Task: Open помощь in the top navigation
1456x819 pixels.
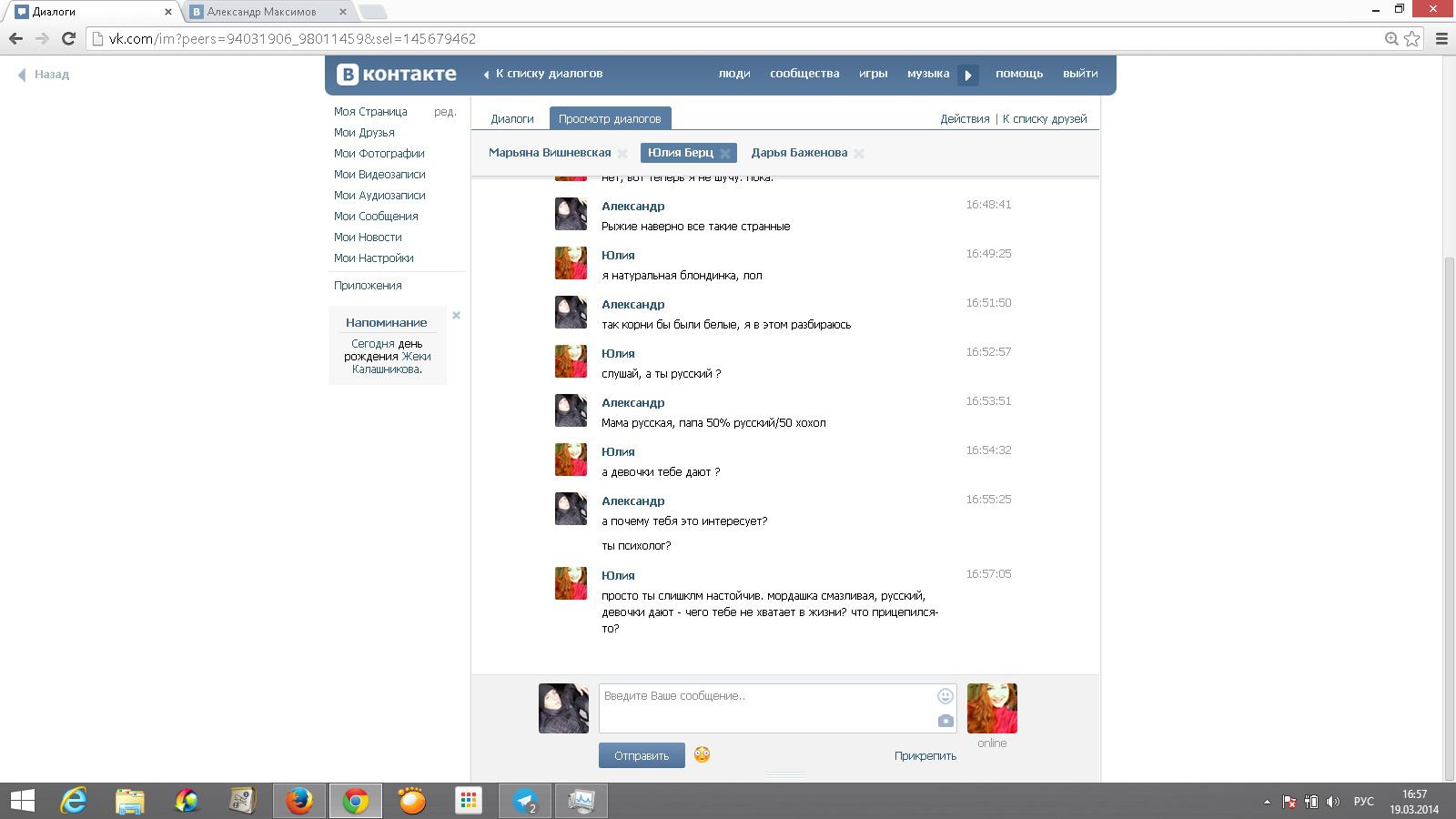Action: pyautogui.click(x=1019, y=74)
